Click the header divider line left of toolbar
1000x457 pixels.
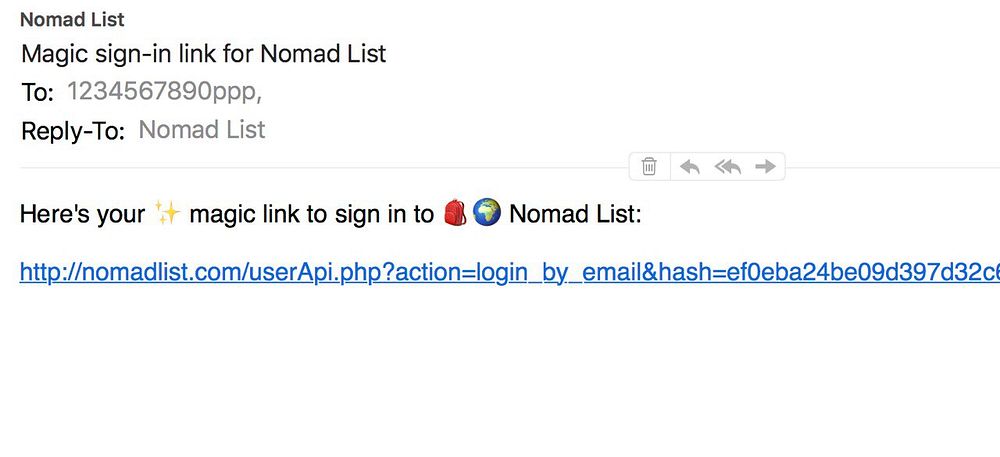(x=300, y=167)
